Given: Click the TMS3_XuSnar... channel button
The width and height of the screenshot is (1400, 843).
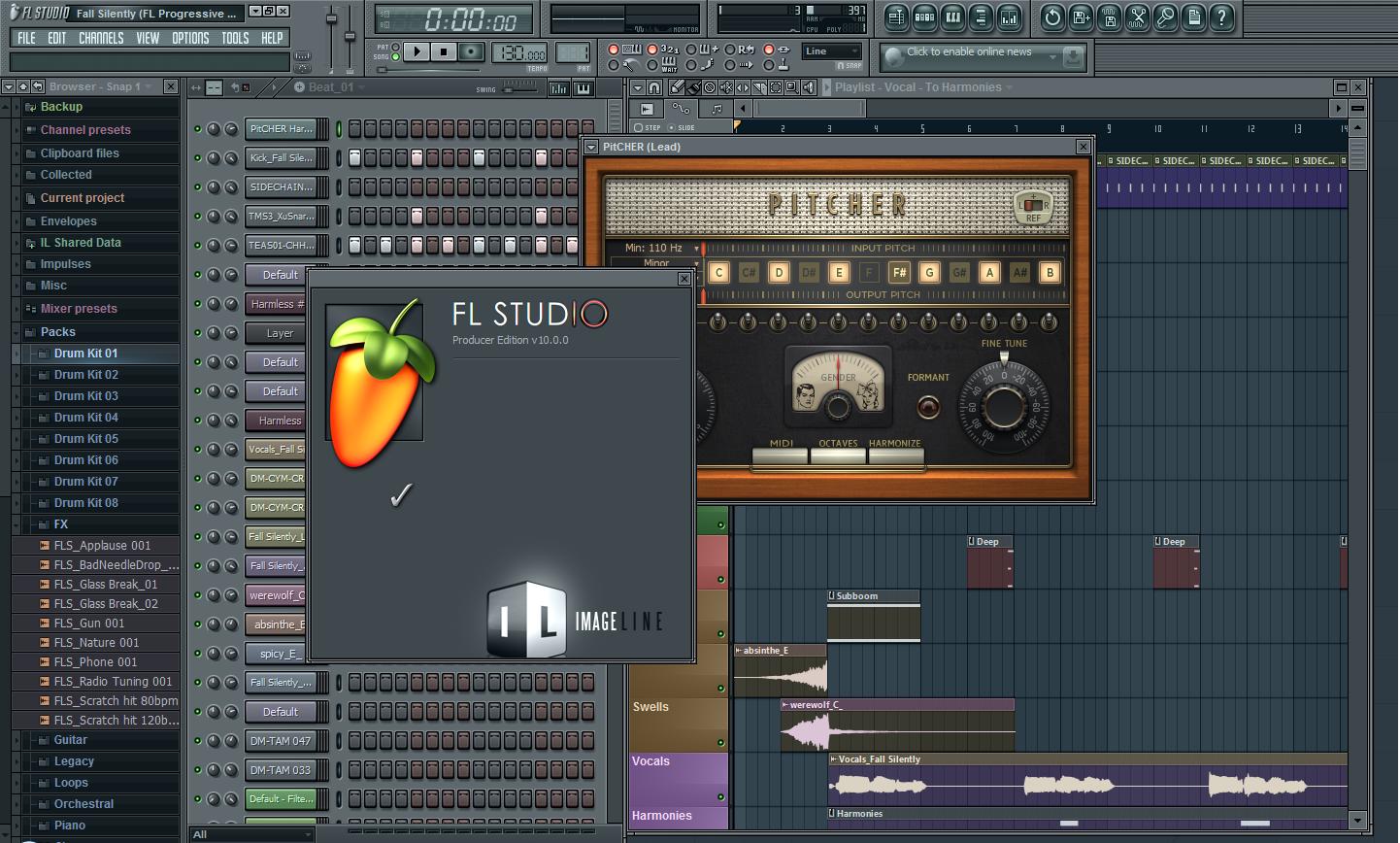Looking at the screenshot, I should tap(282, 216).
